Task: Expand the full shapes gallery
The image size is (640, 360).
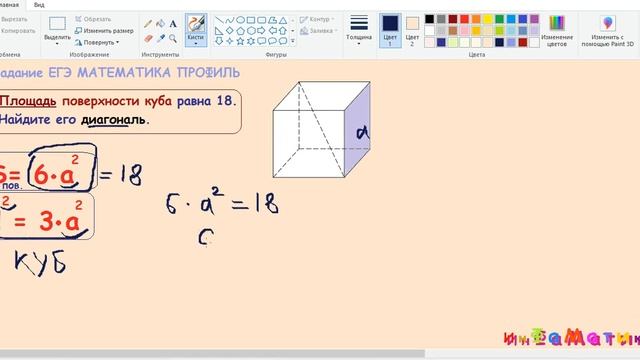Action: (x=293, y=41)
